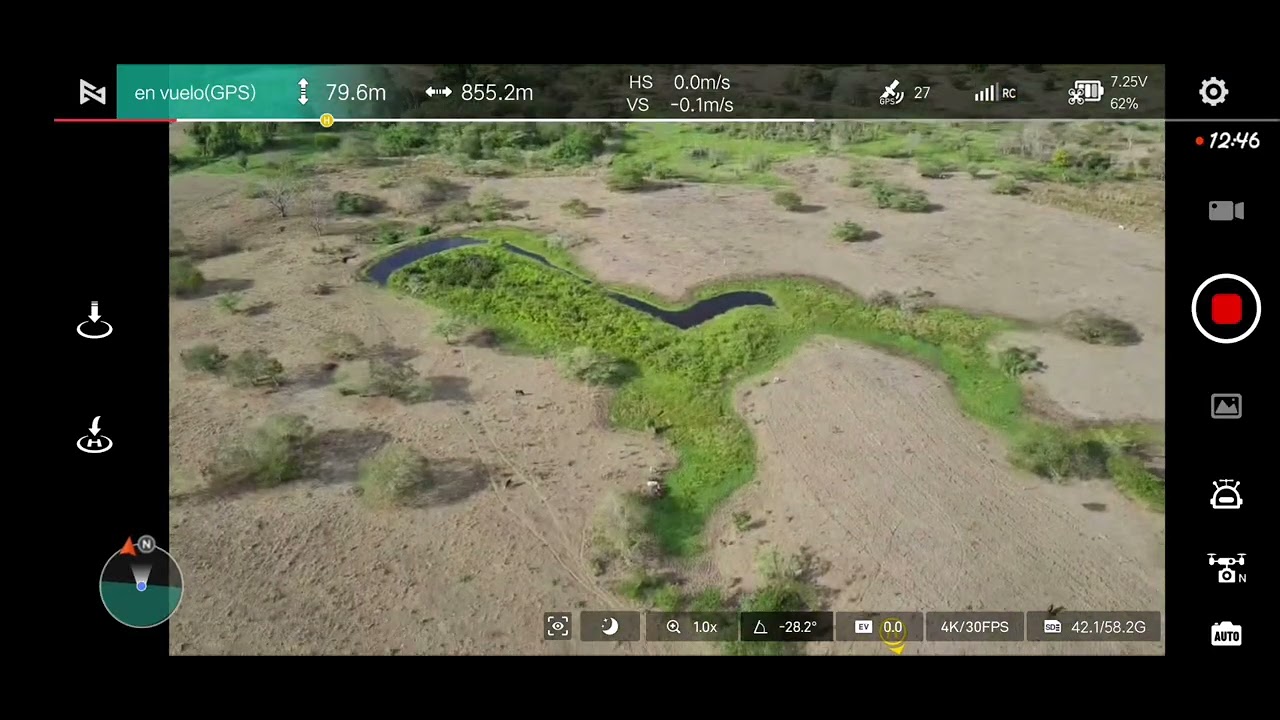
Task: Open the compass attitude indicator
Action: pyautogui.click(x=141, y=584)
